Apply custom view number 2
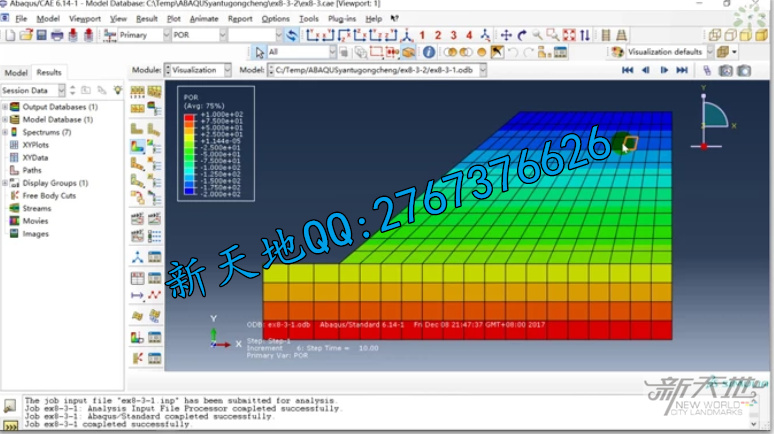Image resolution: width=774 pixels, height=434 pixels. click(x=438, y=35)
